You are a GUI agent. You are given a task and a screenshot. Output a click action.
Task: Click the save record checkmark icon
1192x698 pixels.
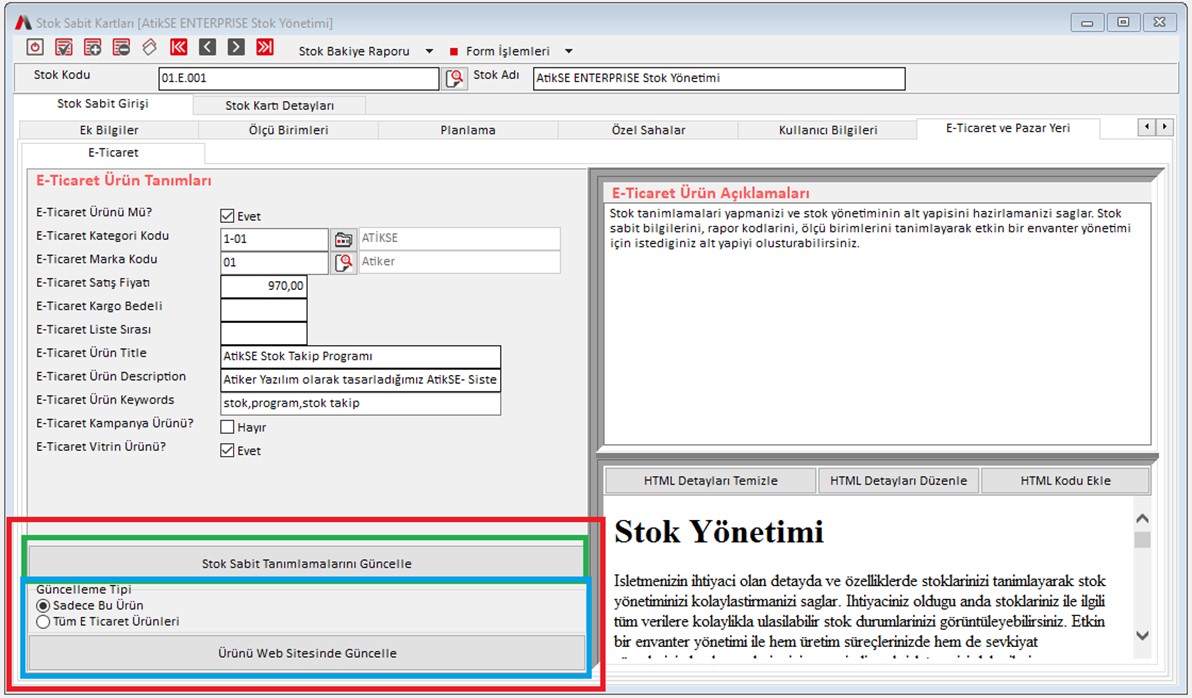click(x=64, y=47)
